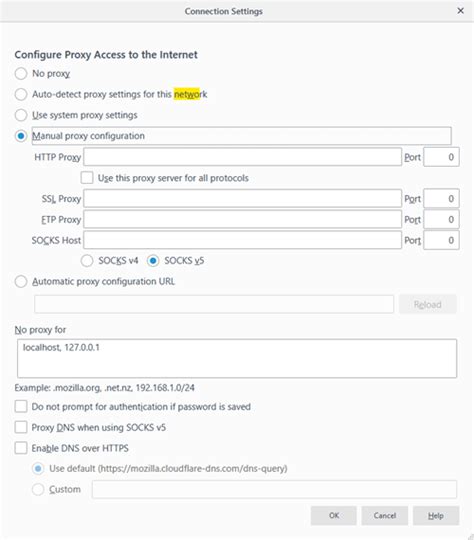Enable Use this proxy server for all protocols
This screenshot has width=474, height=540.
87,178
